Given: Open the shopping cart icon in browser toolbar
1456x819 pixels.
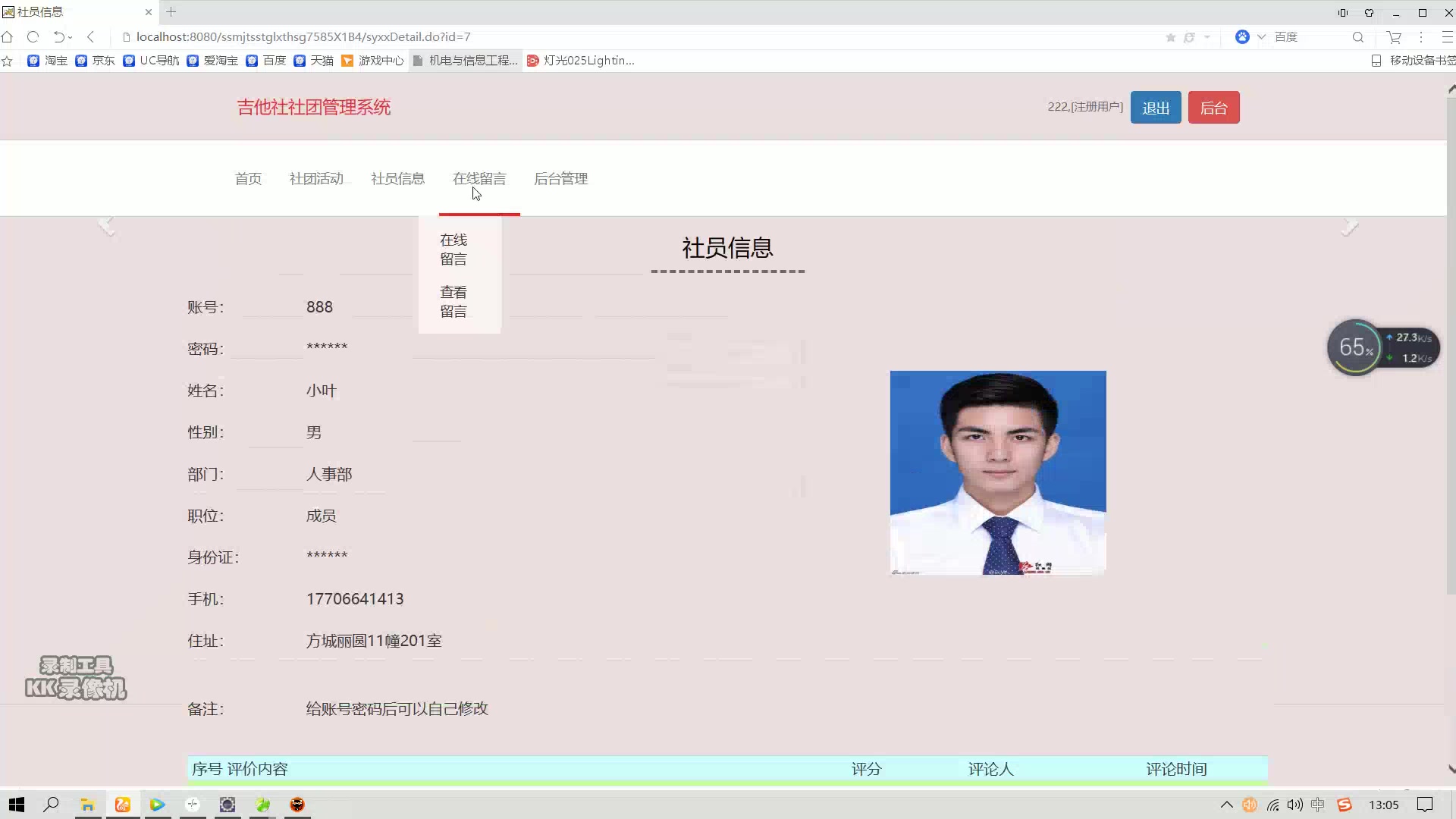Looking at the screenshot, I should pyautogui.click(x=1393, y=36).
